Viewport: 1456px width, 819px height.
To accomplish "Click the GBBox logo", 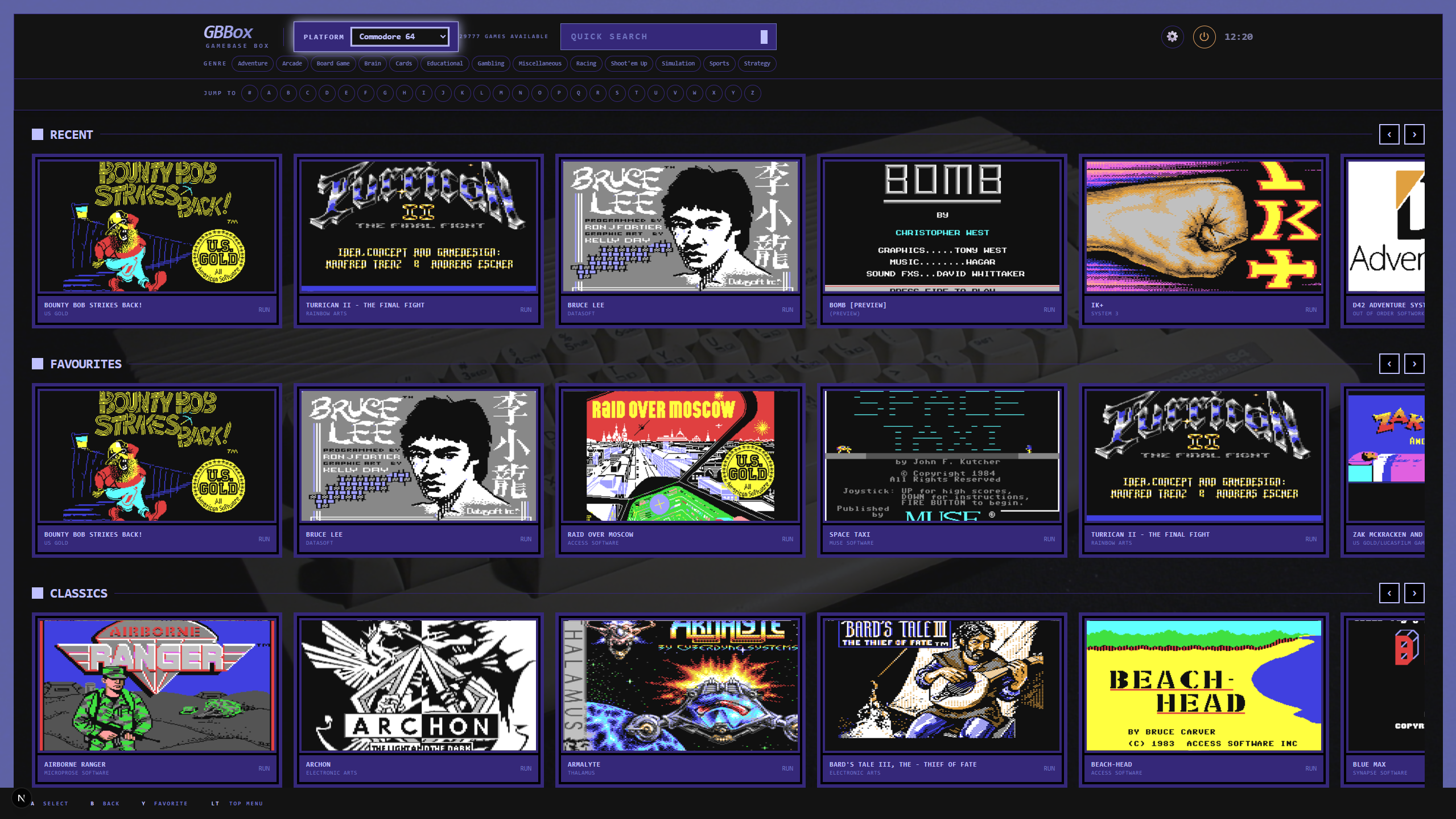I will 236,36.
